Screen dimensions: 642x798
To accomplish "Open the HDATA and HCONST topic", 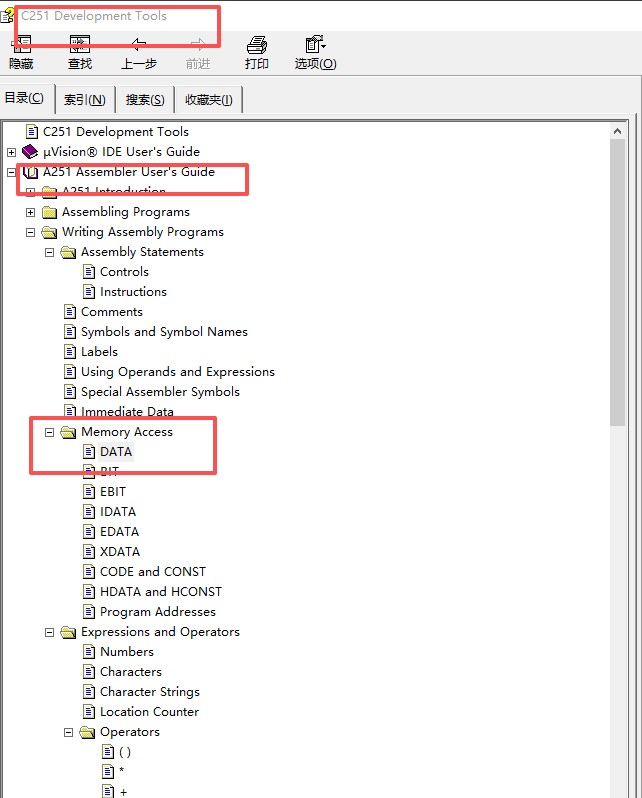I will (161, 591).
